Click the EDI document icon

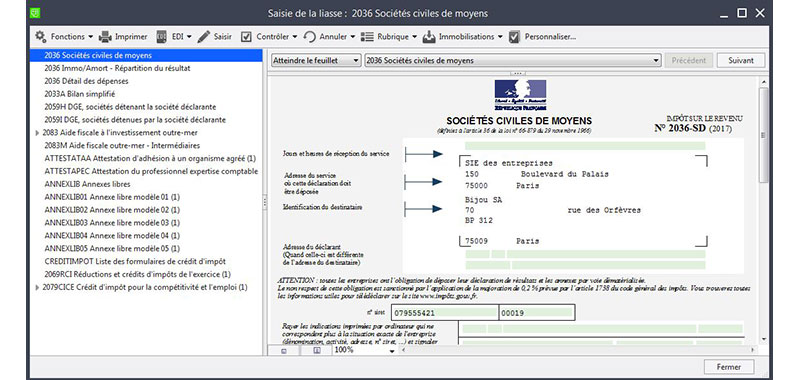[161, 37]
